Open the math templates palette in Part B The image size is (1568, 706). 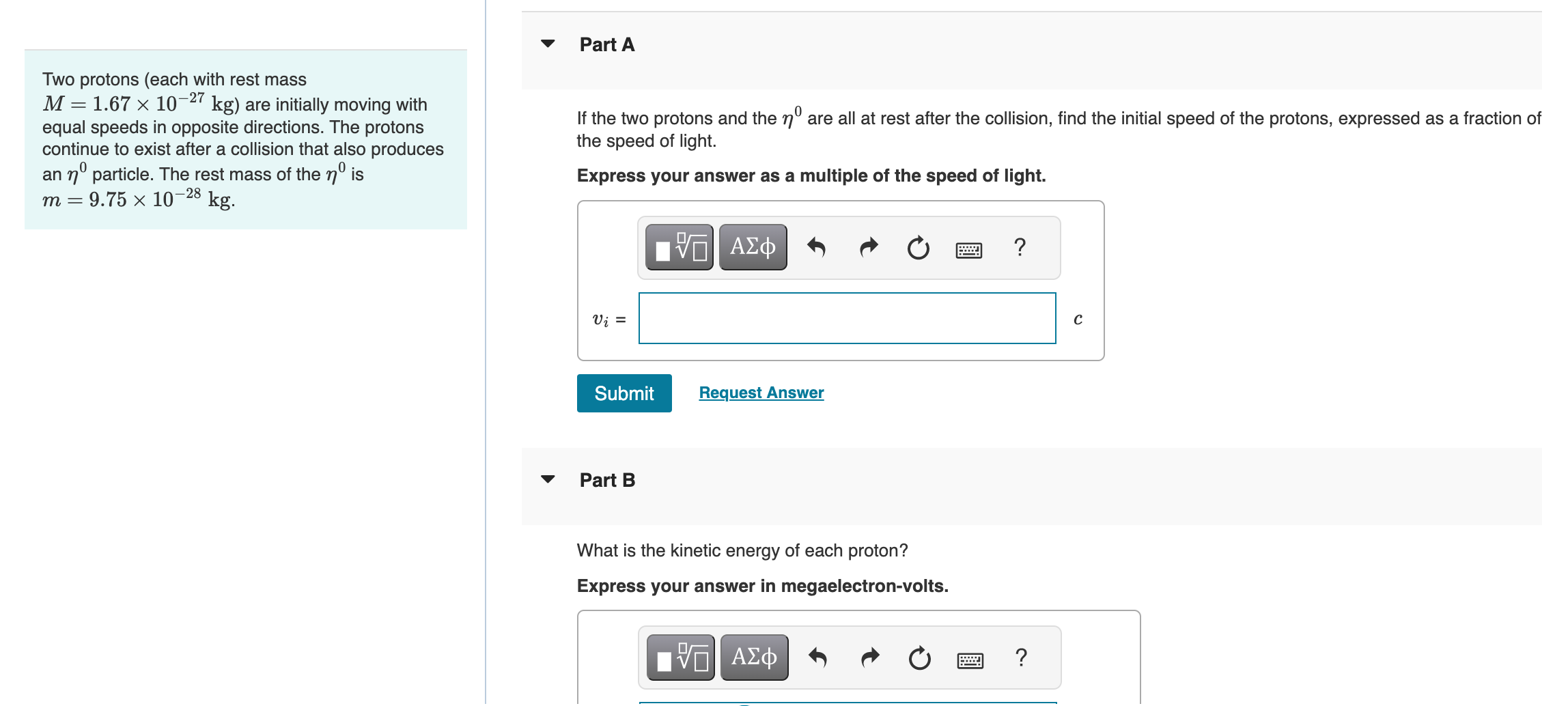point(680,657)
